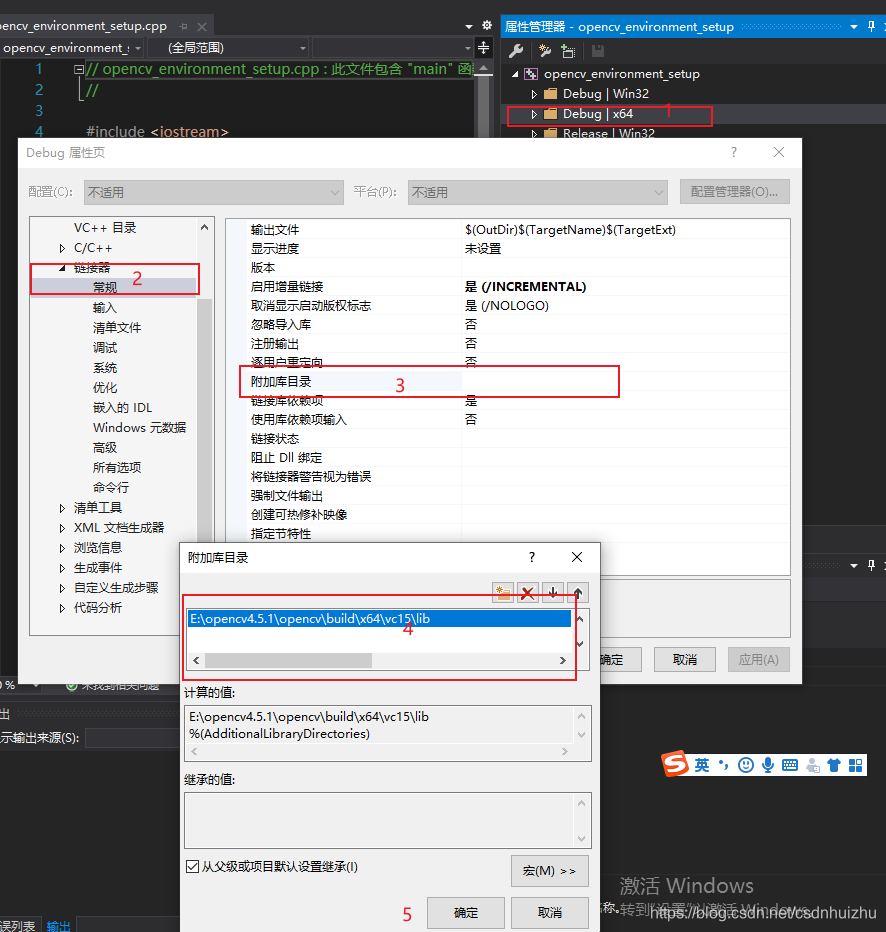Click the add existing property sheet icon
Image resolution: width=886 pixels, height=932 pixels.
[568, 51]
